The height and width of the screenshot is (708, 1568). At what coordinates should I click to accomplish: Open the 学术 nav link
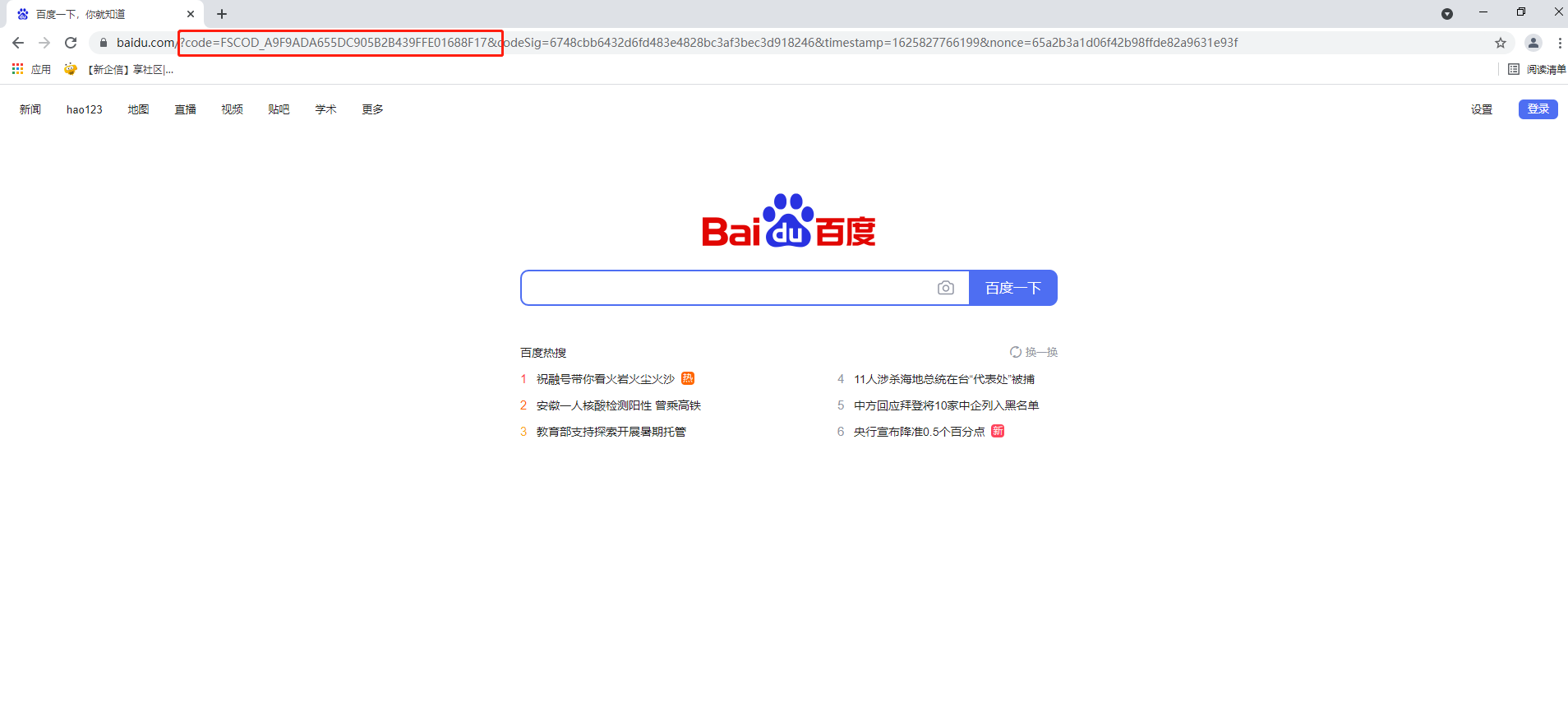[326, 109]
